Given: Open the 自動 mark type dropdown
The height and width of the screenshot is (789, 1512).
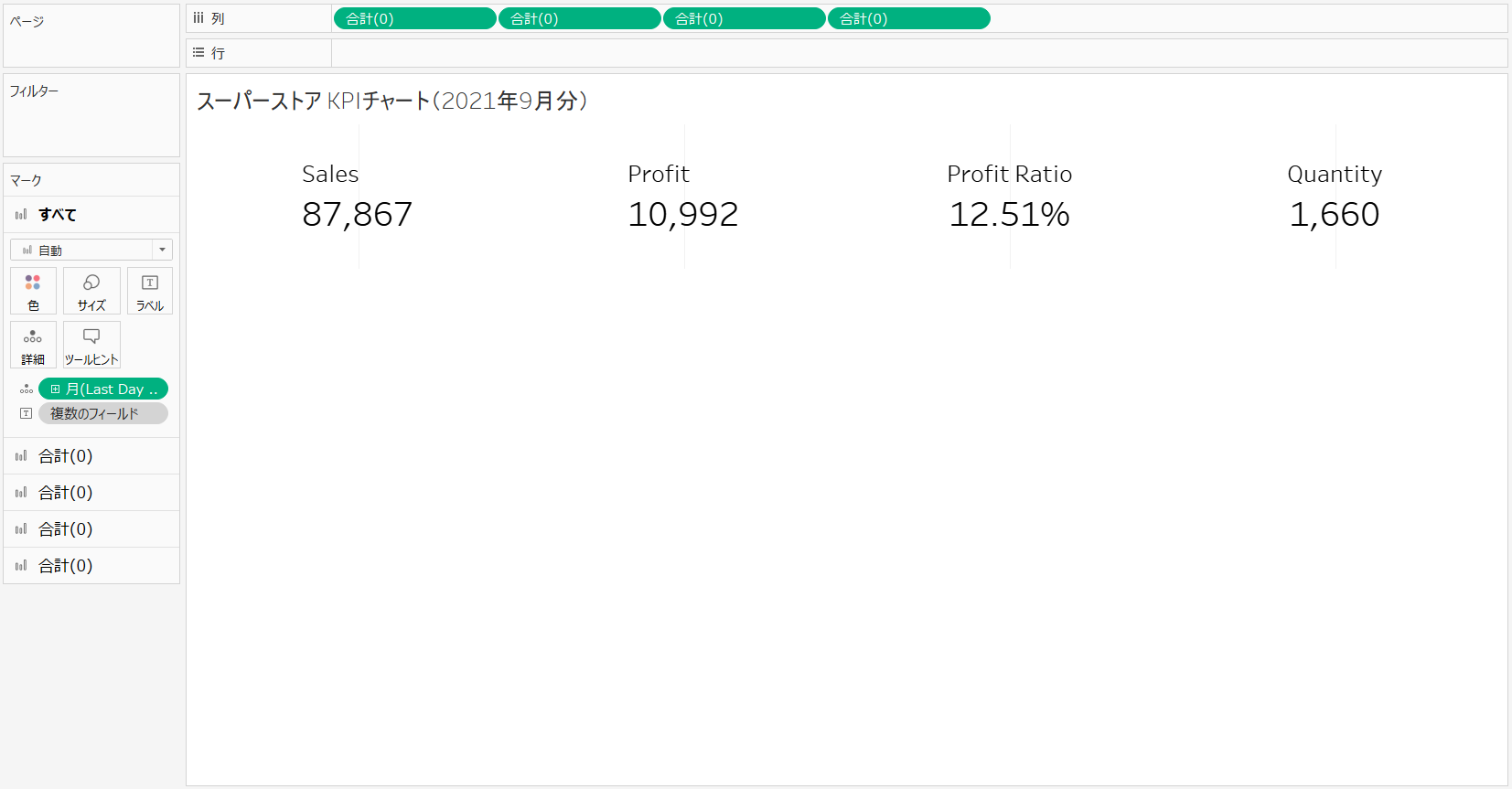Looking at the screenshot, I should [x=91, y=250].
